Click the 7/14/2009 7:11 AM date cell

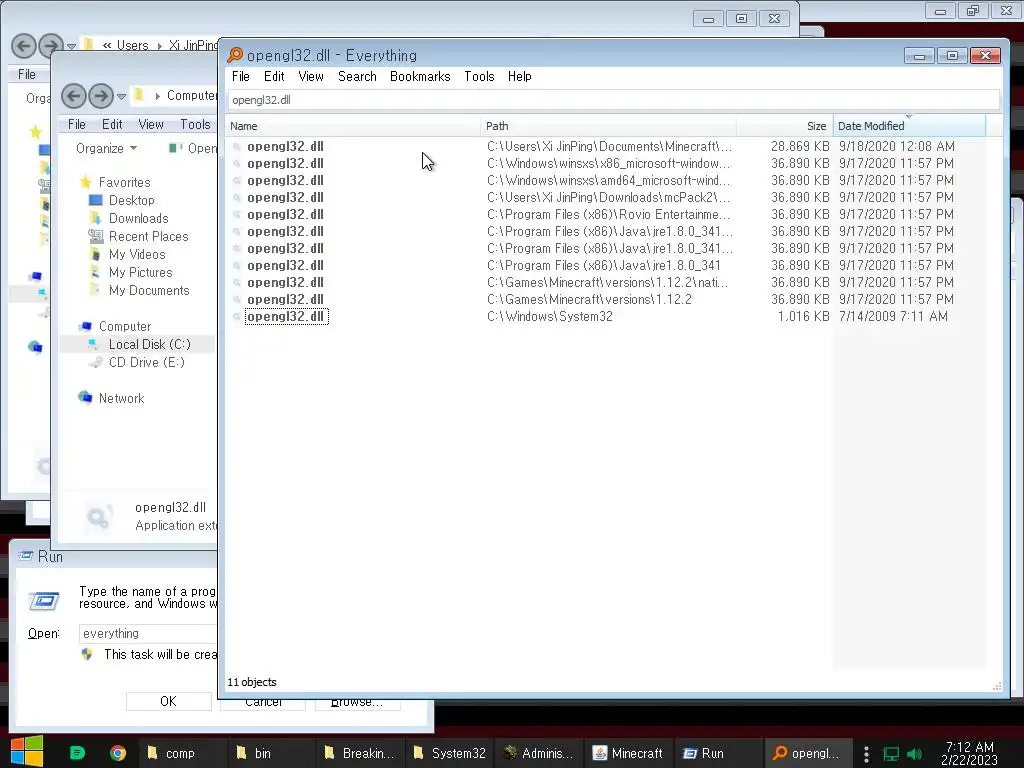pos(893,316)
